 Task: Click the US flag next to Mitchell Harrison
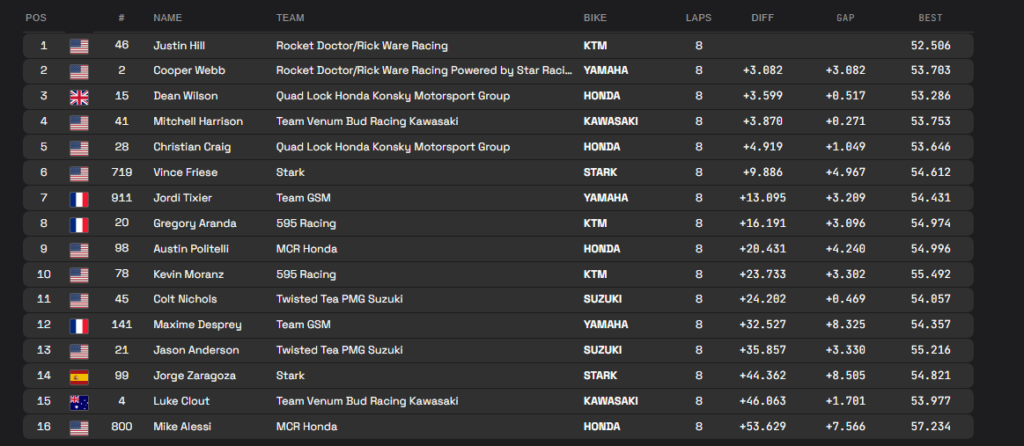coord(79,123)
